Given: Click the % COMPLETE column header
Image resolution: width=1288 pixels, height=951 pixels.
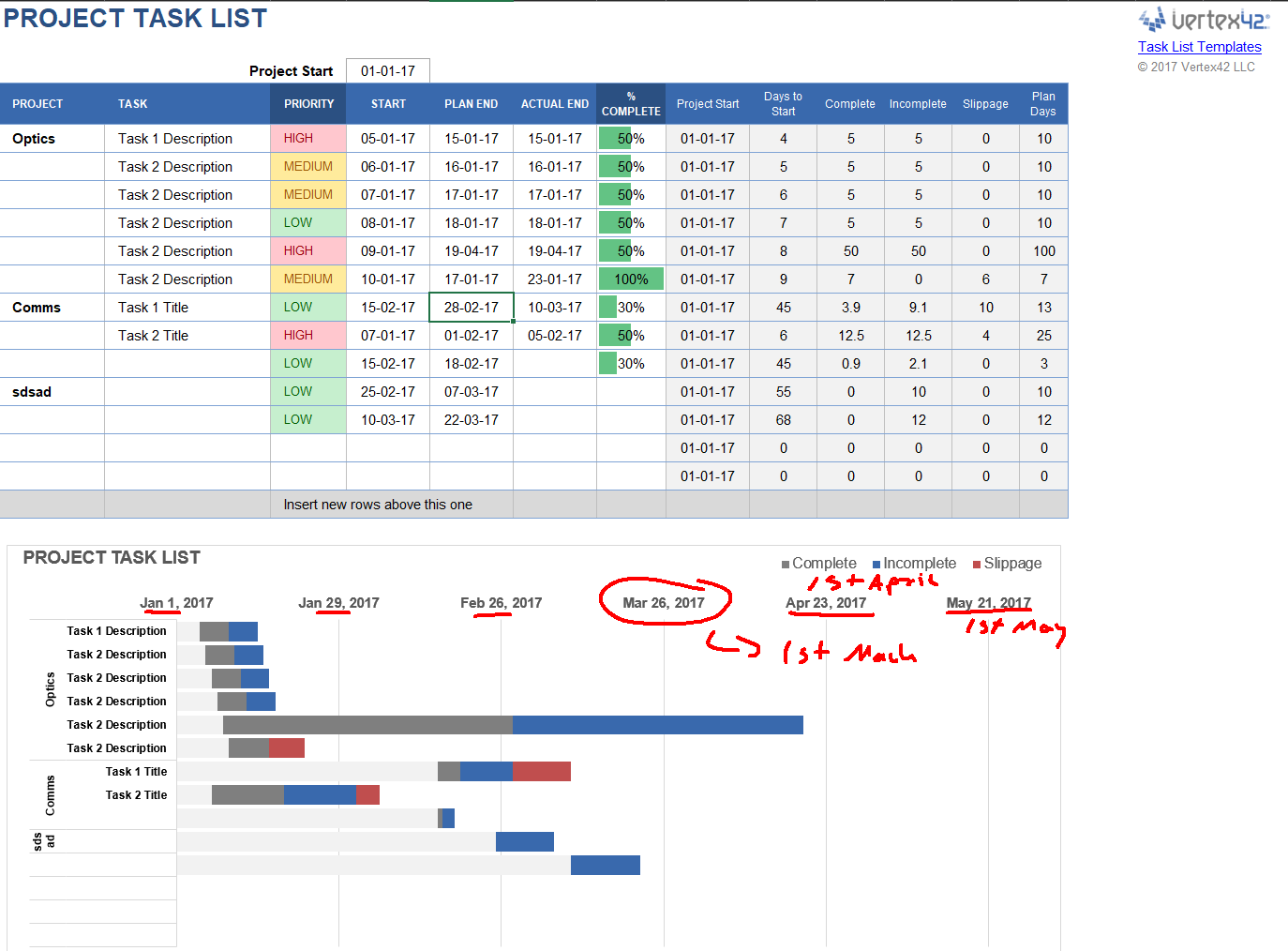Looking at the screenshot, I should (x=630, y=103).
